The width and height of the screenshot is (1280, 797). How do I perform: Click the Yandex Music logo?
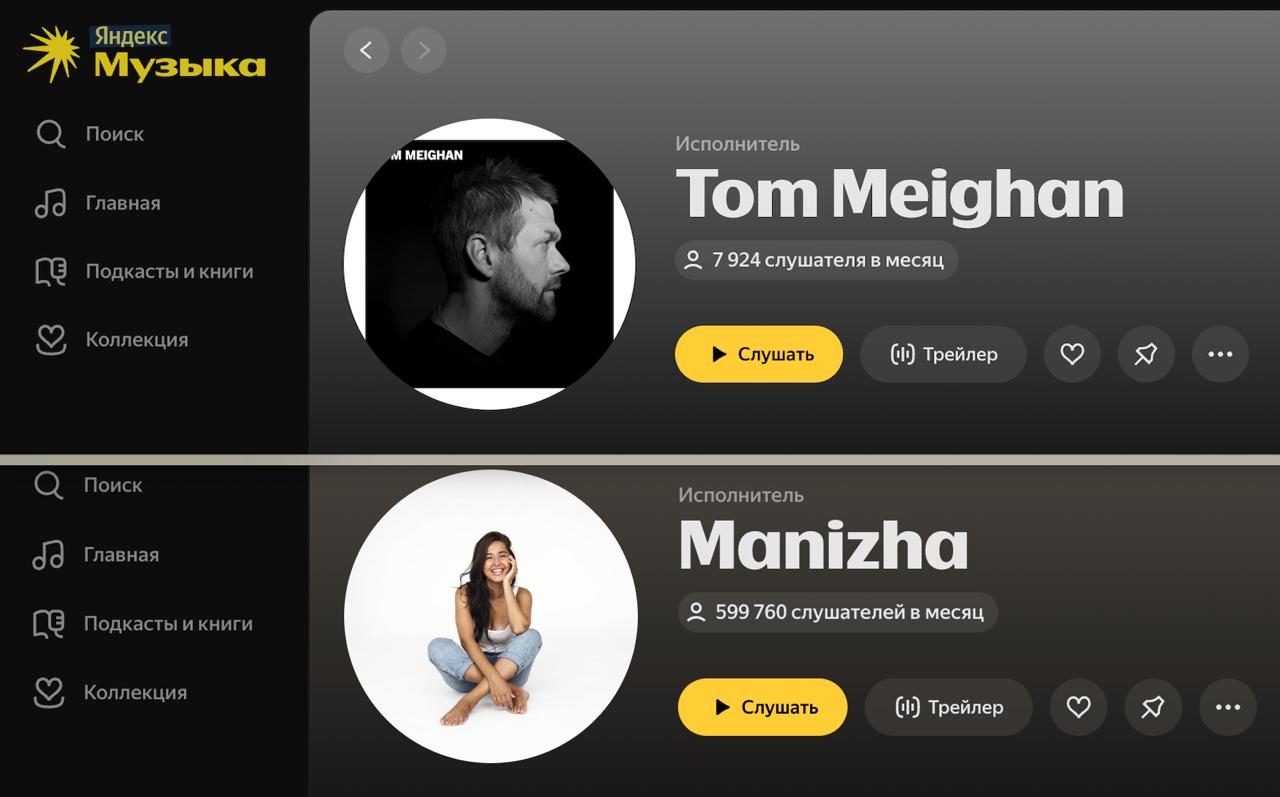click(x=145, y=54)
